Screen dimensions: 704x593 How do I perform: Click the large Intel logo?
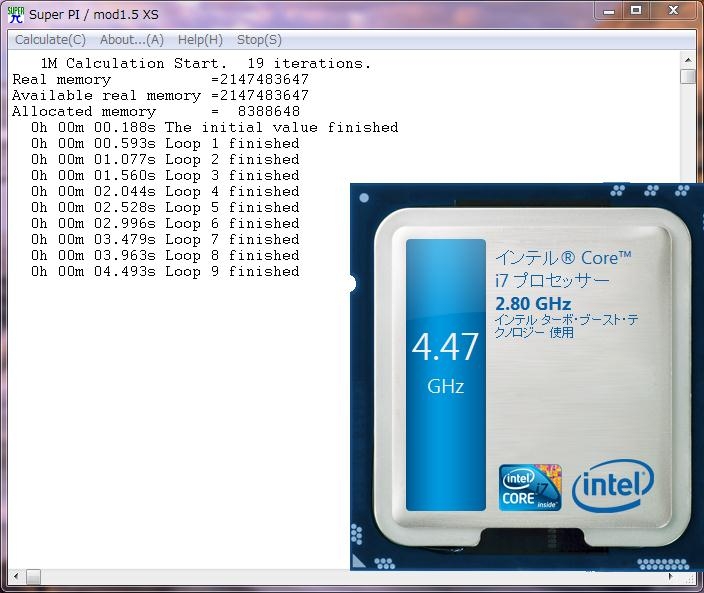coord(613,486)
